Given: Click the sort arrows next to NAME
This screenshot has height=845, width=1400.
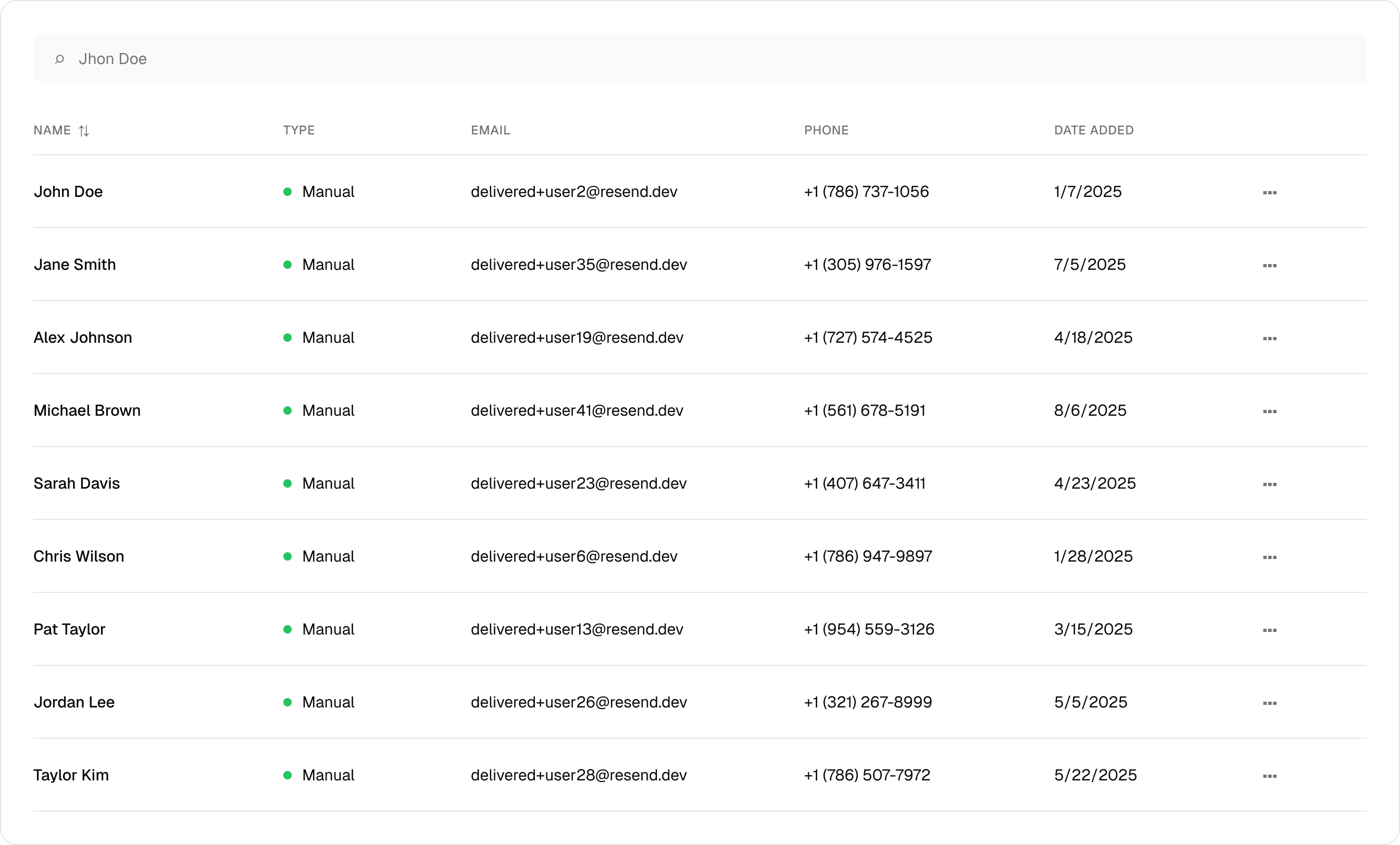Looking at the screenshot, I should (83, 131).
